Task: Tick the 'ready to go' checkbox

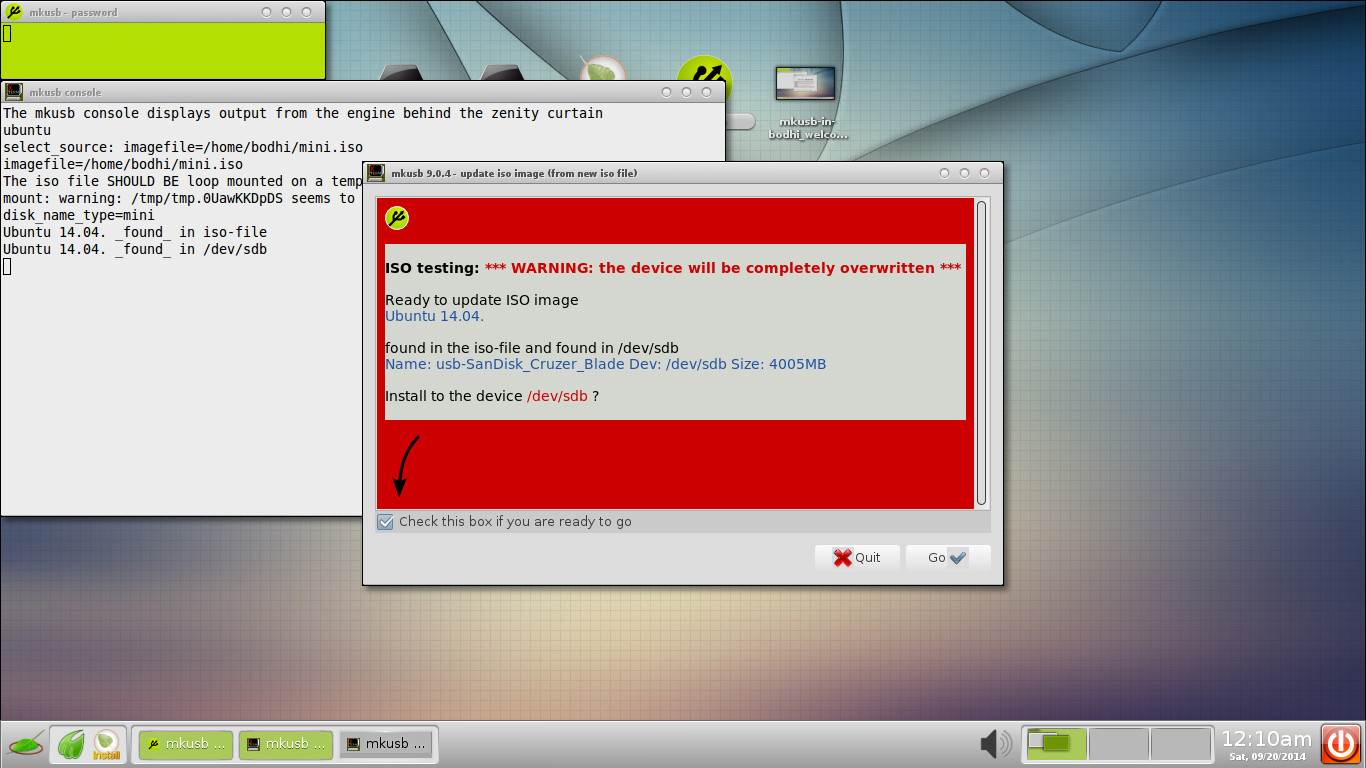Action: [x=385, y=522]
